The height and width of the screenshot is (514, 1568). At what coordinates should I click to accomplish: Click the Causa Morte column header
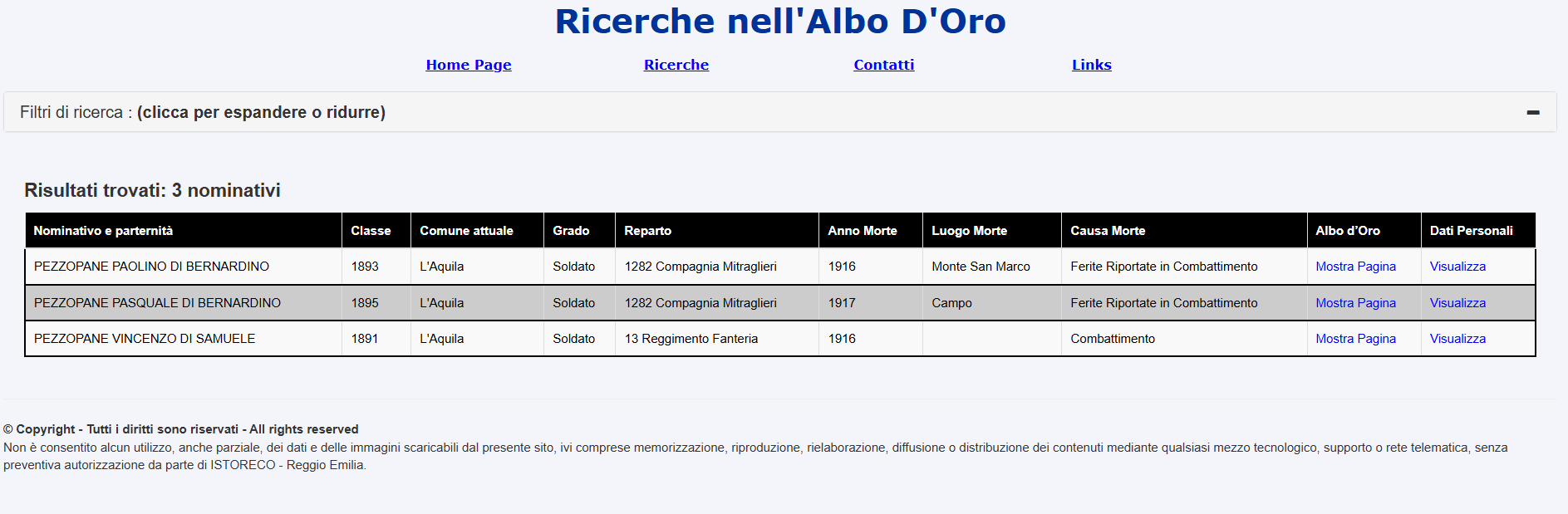[1184, 231]
